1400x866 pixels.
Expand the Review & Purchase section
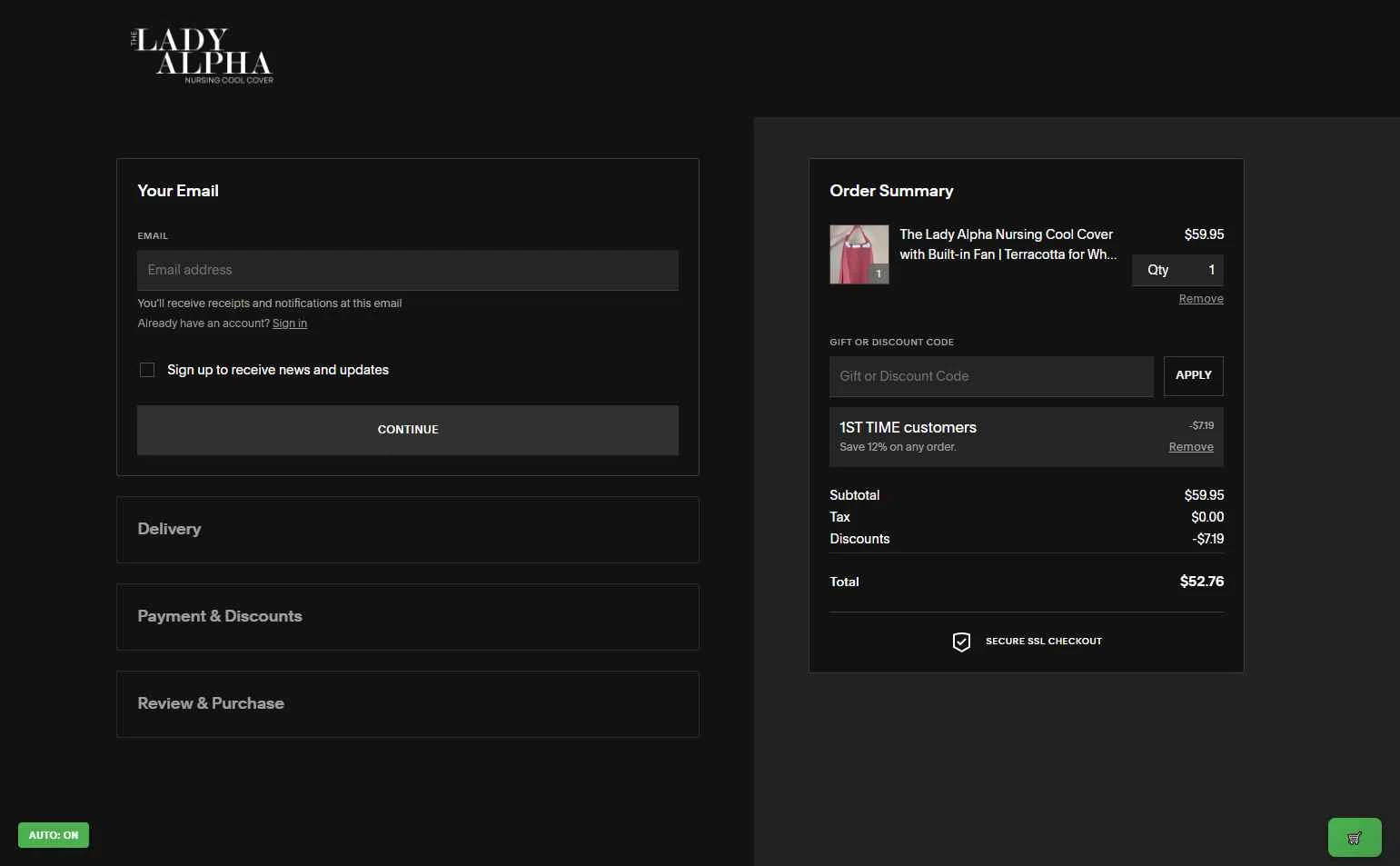408,704
